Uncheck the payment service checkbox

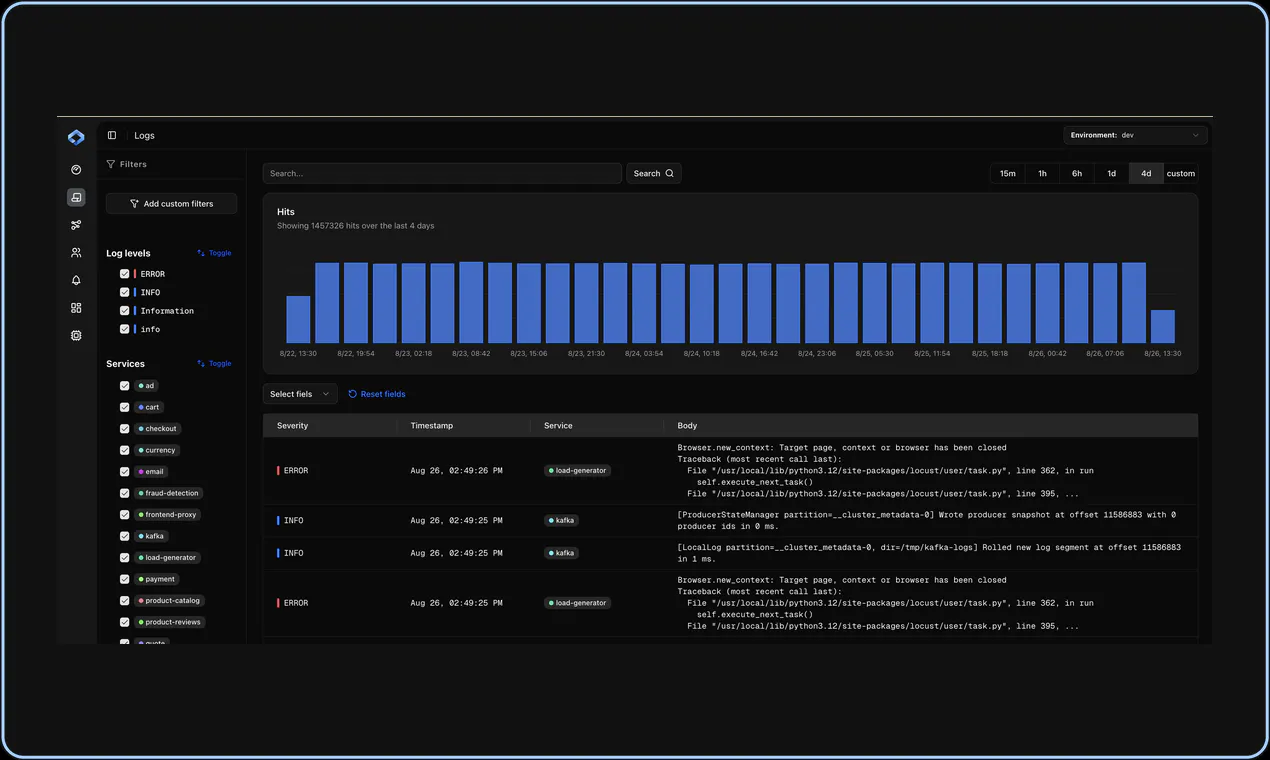(124, 579)
